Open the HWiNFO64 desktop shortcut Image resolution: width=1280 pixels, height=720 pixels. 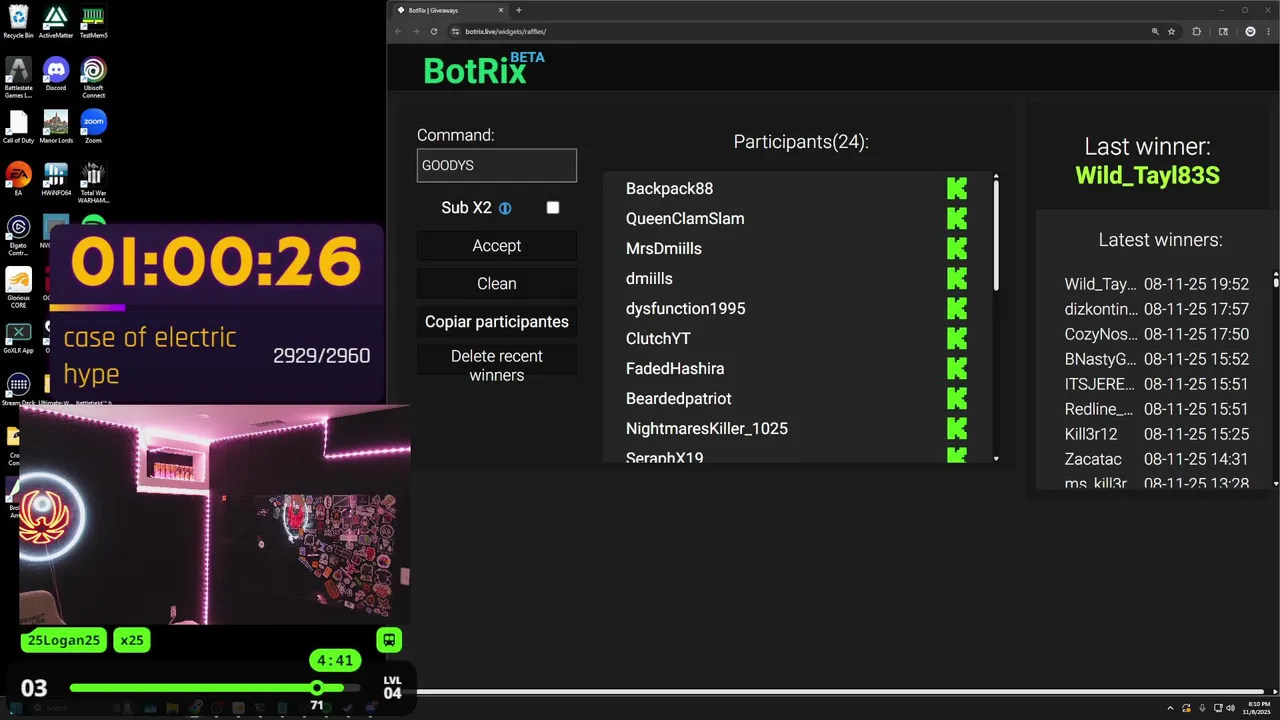[x=56, y=179]
